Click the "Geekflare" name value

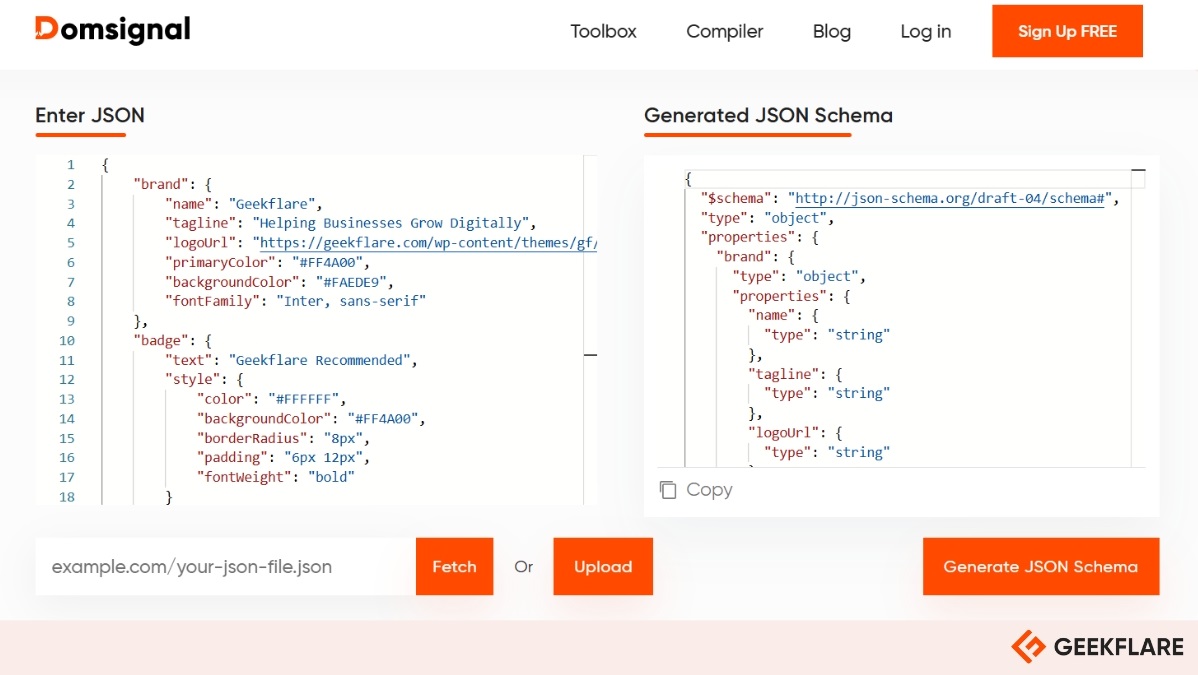[271, 203]
